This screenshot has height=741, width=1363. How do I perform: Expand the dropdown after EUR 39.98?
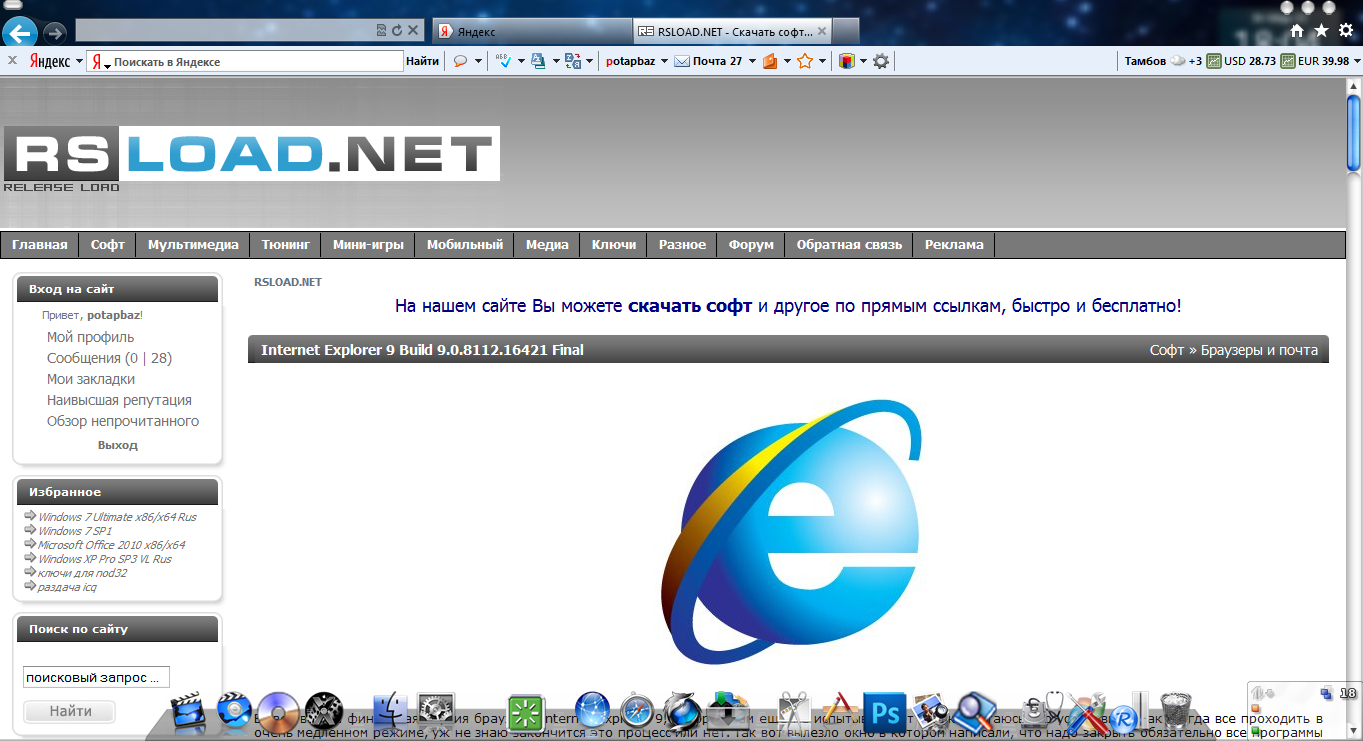(x=1356, y=62)
